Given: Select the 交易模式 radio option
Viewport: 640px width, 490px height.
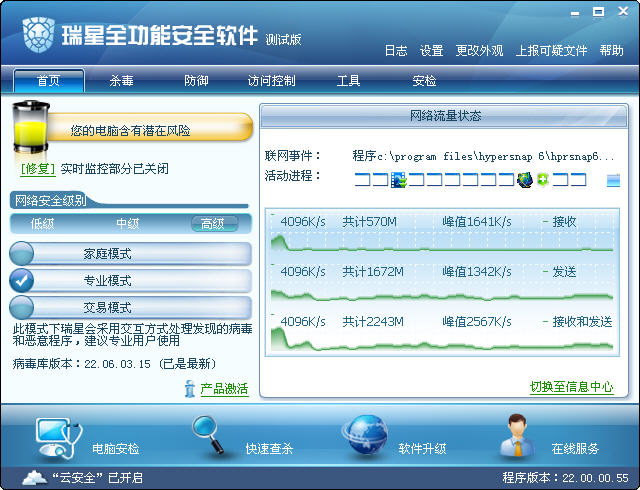Looking at the screenshot, I should [x=21, y=307].
